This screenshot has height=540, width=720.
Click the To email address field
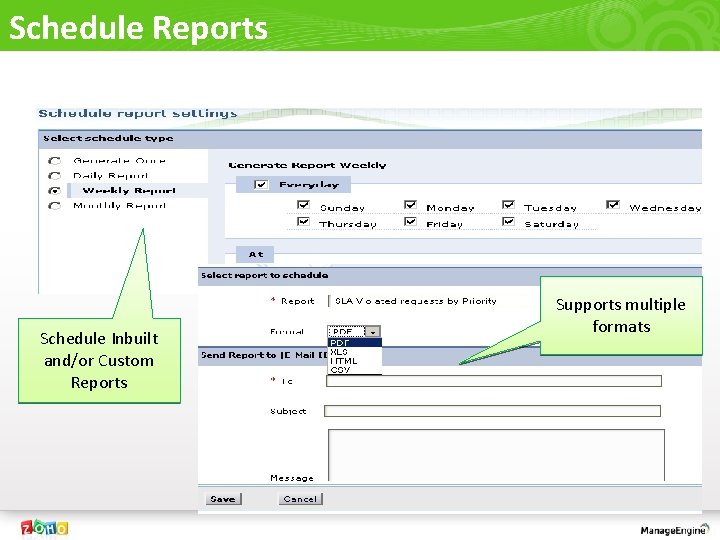(x=494, y=381)
